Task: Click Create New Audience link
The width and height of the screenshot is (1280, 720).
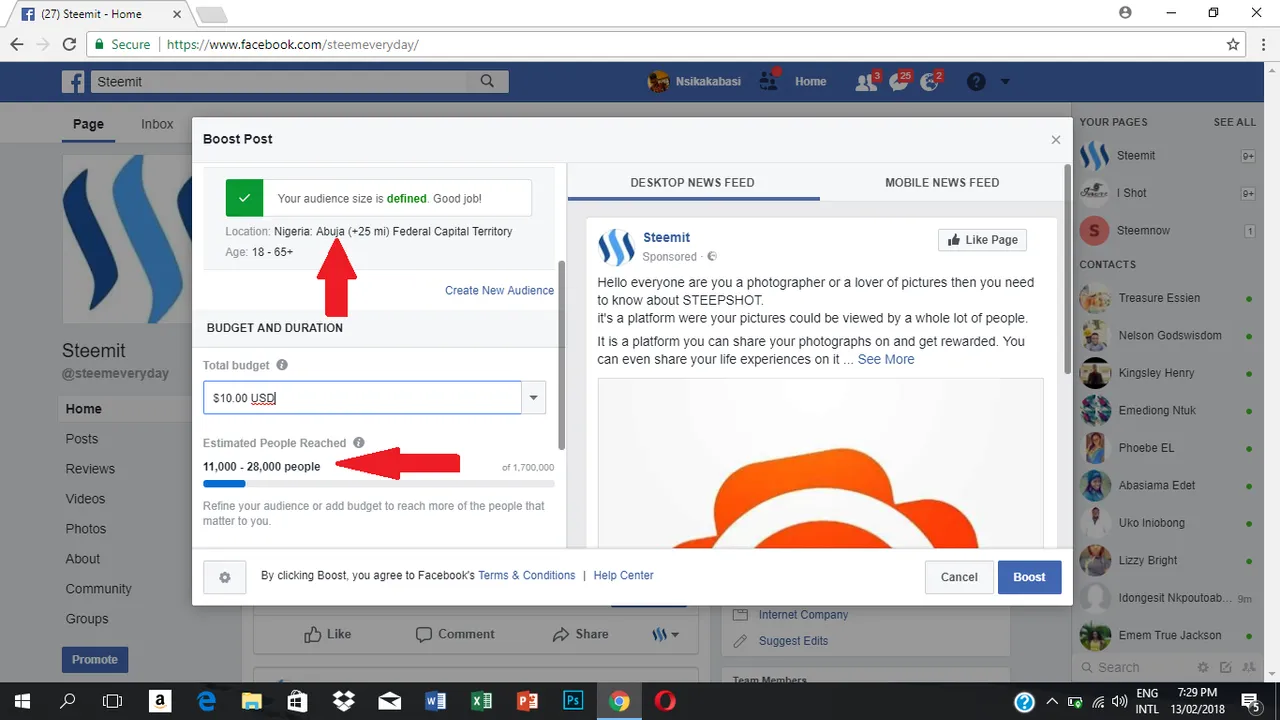Action: [499, 290]
